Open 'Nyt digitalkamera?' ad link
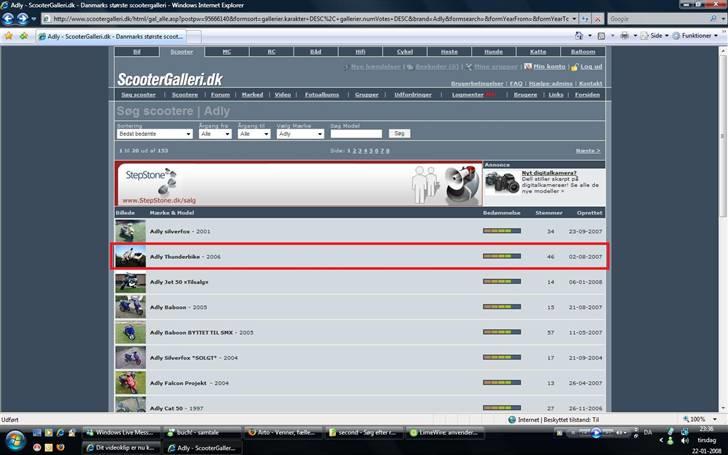This screenshot has width=728, height=455. (x=549, y=173)
